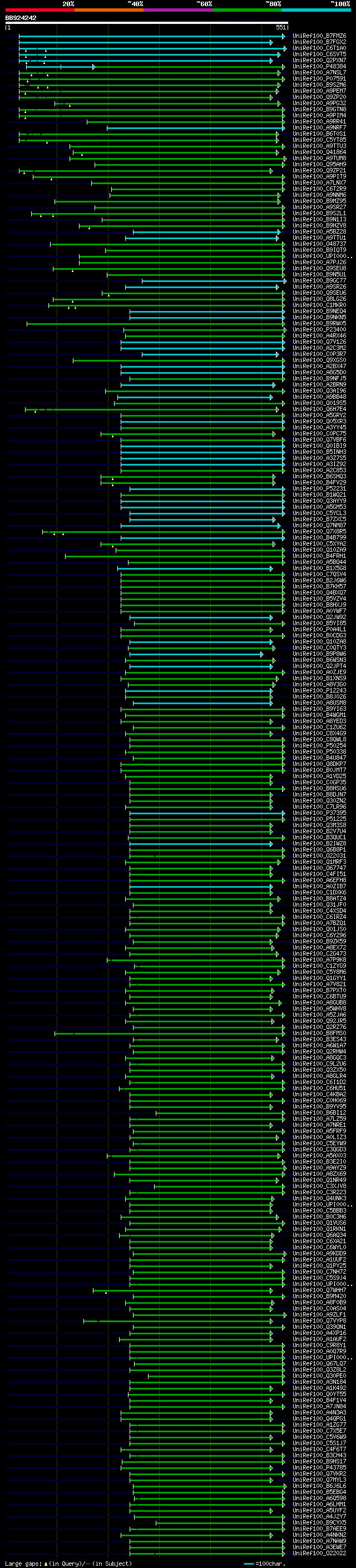The width and height of the screenshot is (356, 1568).
Task: Select label UniRef100_P43785
Action: (x=319, y=1467)
